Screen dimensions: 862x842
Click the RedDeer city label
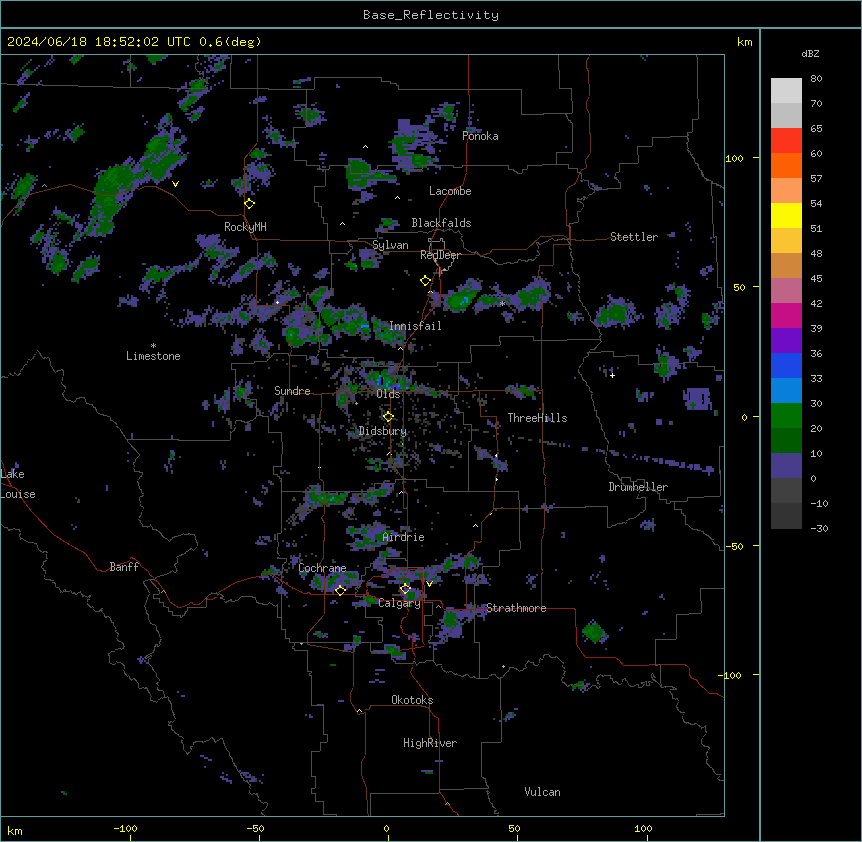440,255
